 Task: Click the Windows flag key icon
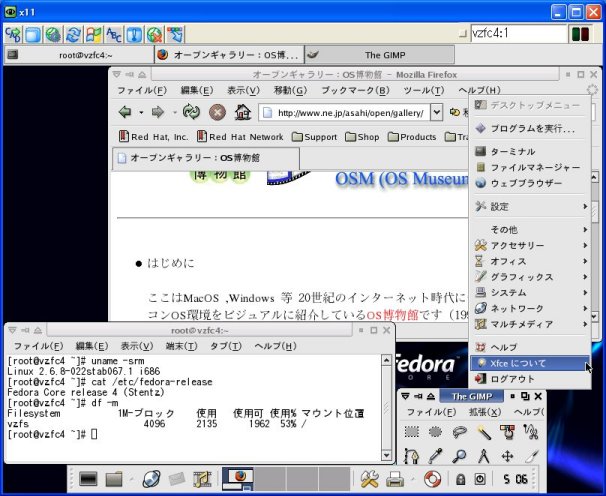[94, 35]
